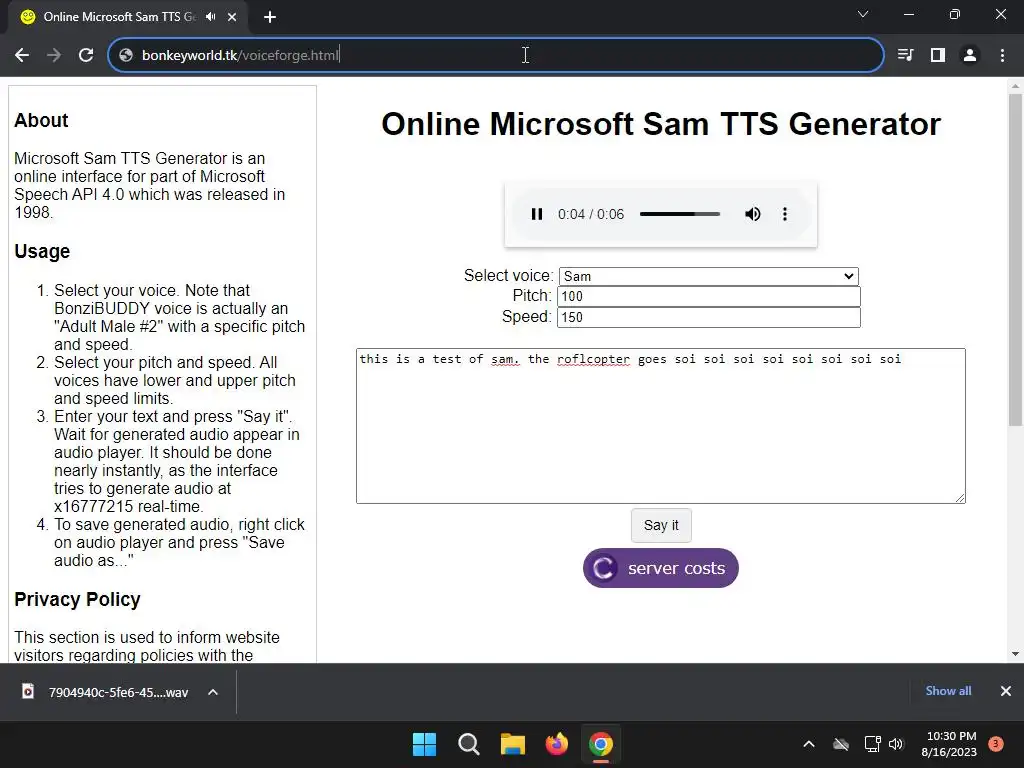Open notifications badge in taskbar
The height and width of the screenshot is (768, 1024).
coord(995,744)
